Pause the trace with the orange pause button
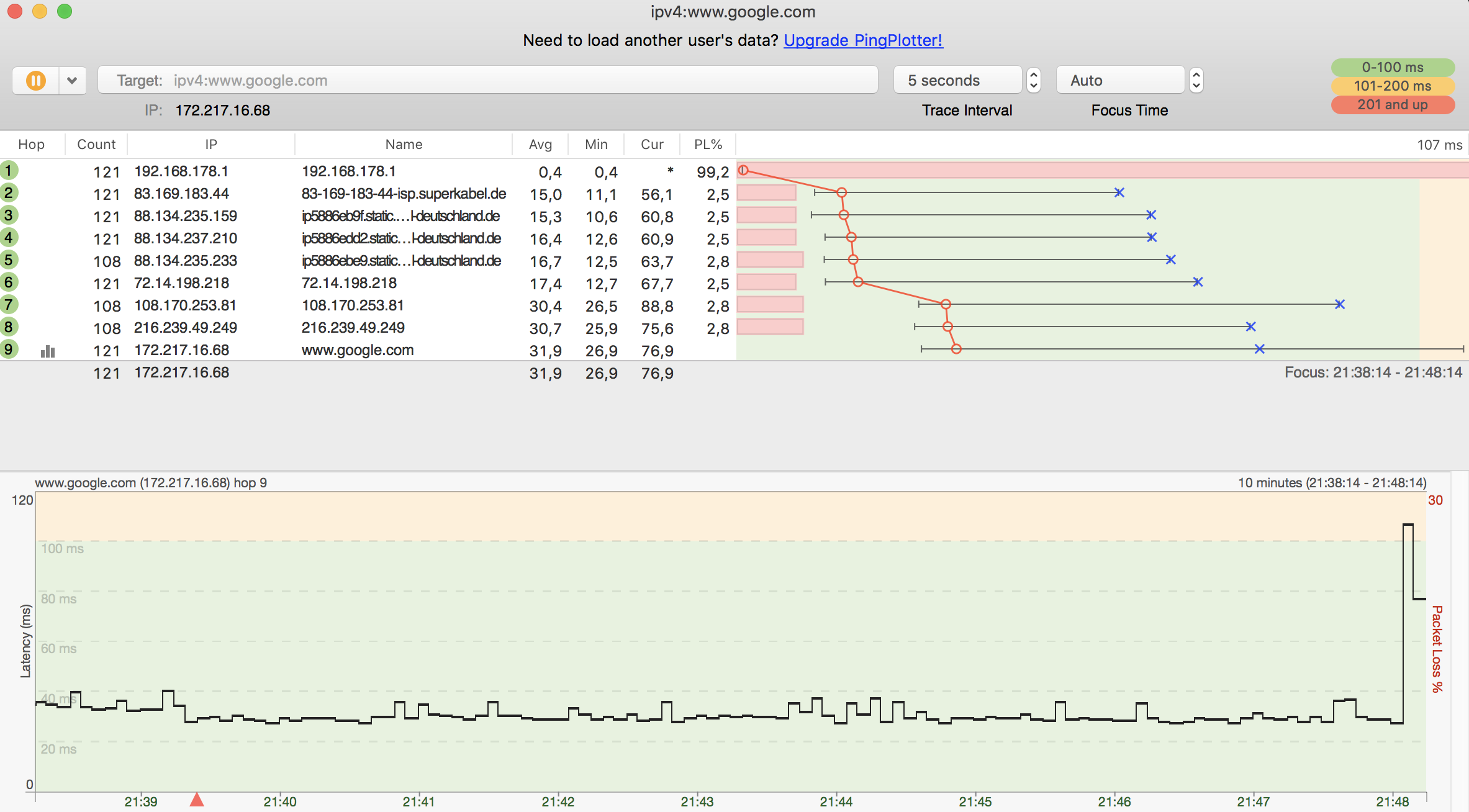Viewport: 1469px width, 812px height. pos(36,81)
